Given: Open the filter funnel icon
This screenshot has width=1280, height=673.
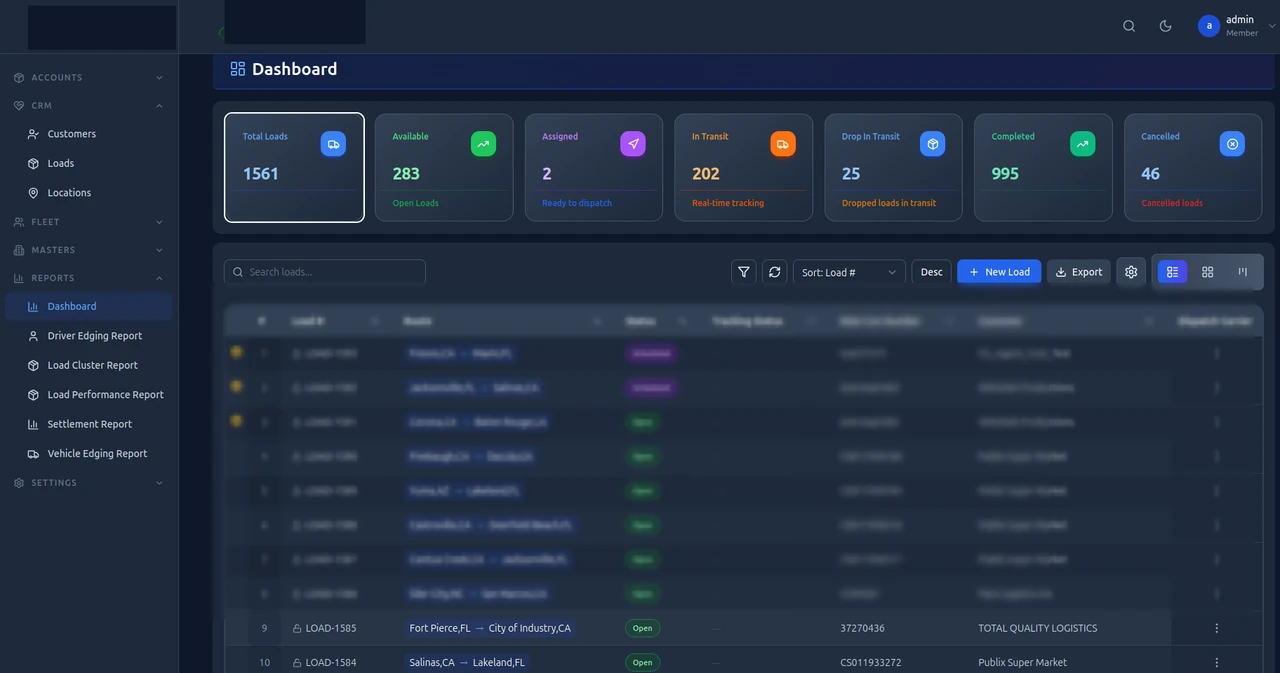Looking at the screenshot, I should click(744, 272).
